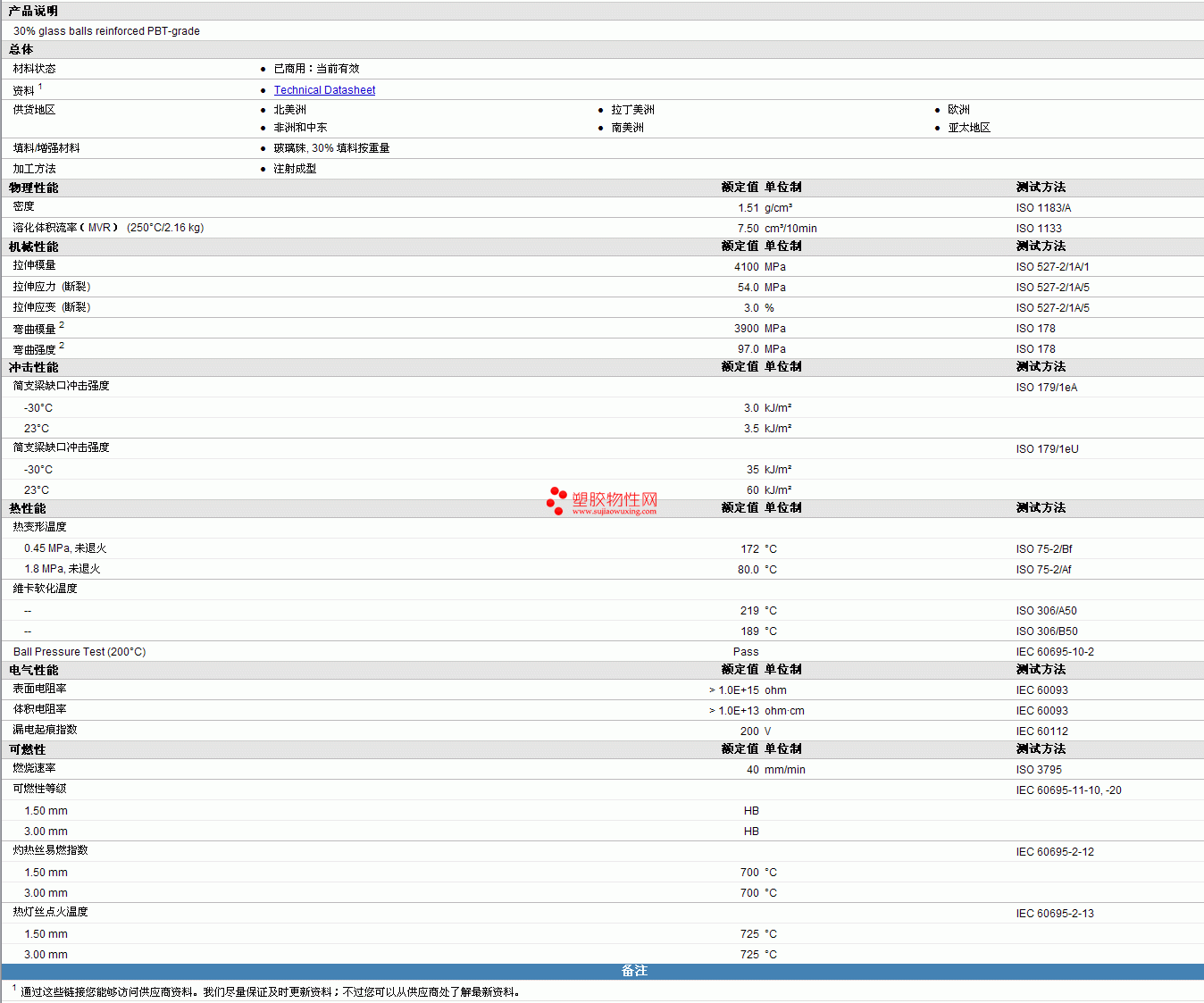Click the 拉伸模量 4100 value
Image resolution: width=1204 pixels, height=1003 pixels.
pos(746,267)
